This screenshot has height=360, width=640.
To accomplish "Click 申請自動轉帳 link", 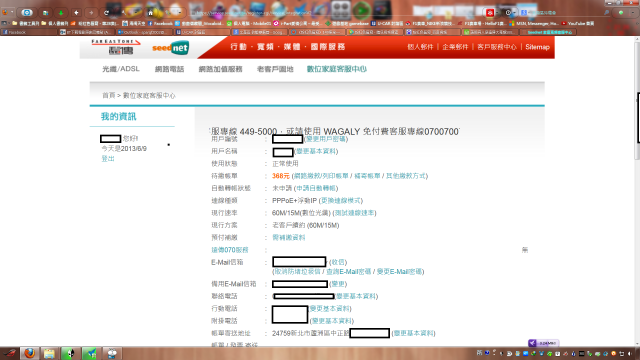I will tap(316, 188).
